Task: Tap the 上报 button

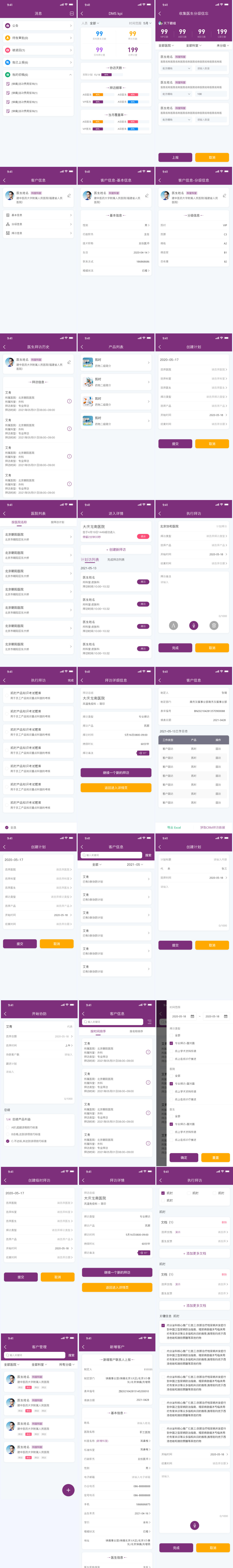Action: coord(175,157)
